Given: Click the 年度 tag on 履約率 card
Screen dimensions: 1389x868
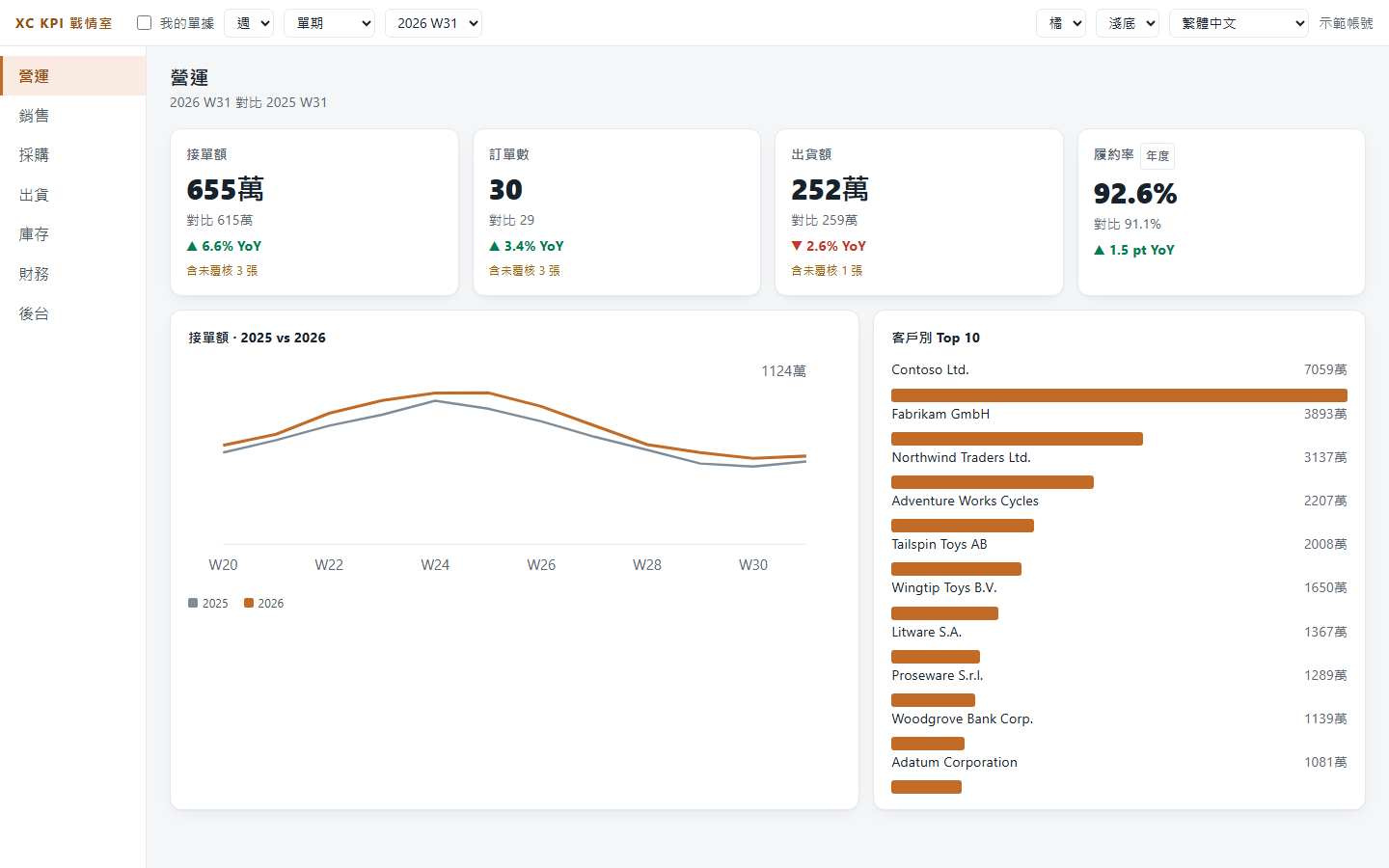Looking at the screenshot, I should (1157, 156).
